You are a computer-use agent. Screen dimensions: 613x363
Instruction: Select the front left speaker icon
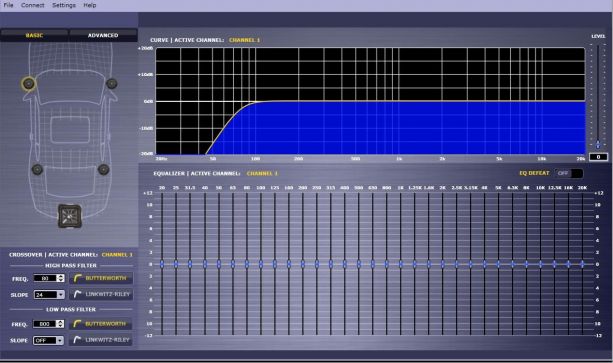(29, 83)
